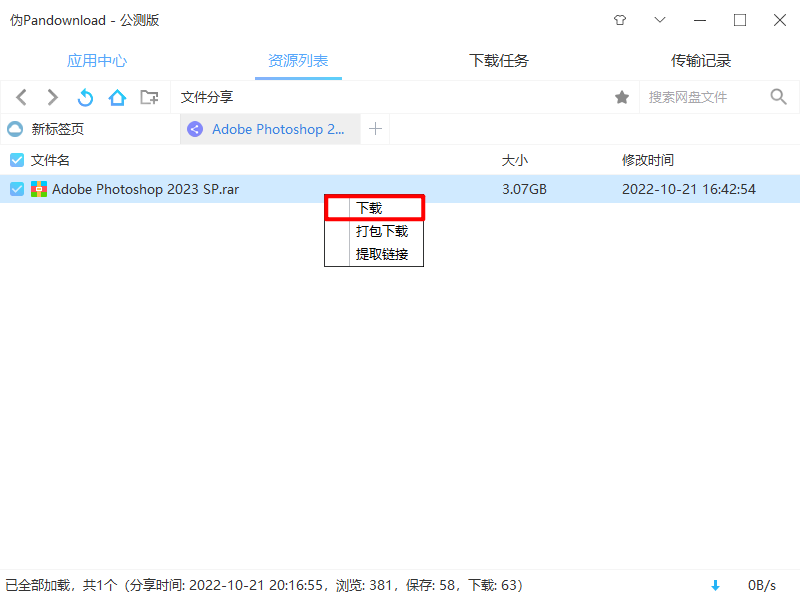Image resolution: width=800 pixels, height=600 pixels.
Task: Uncheck Adobe Photoshop 2023 SP.rar checkbox
Action: coord(17,189)
